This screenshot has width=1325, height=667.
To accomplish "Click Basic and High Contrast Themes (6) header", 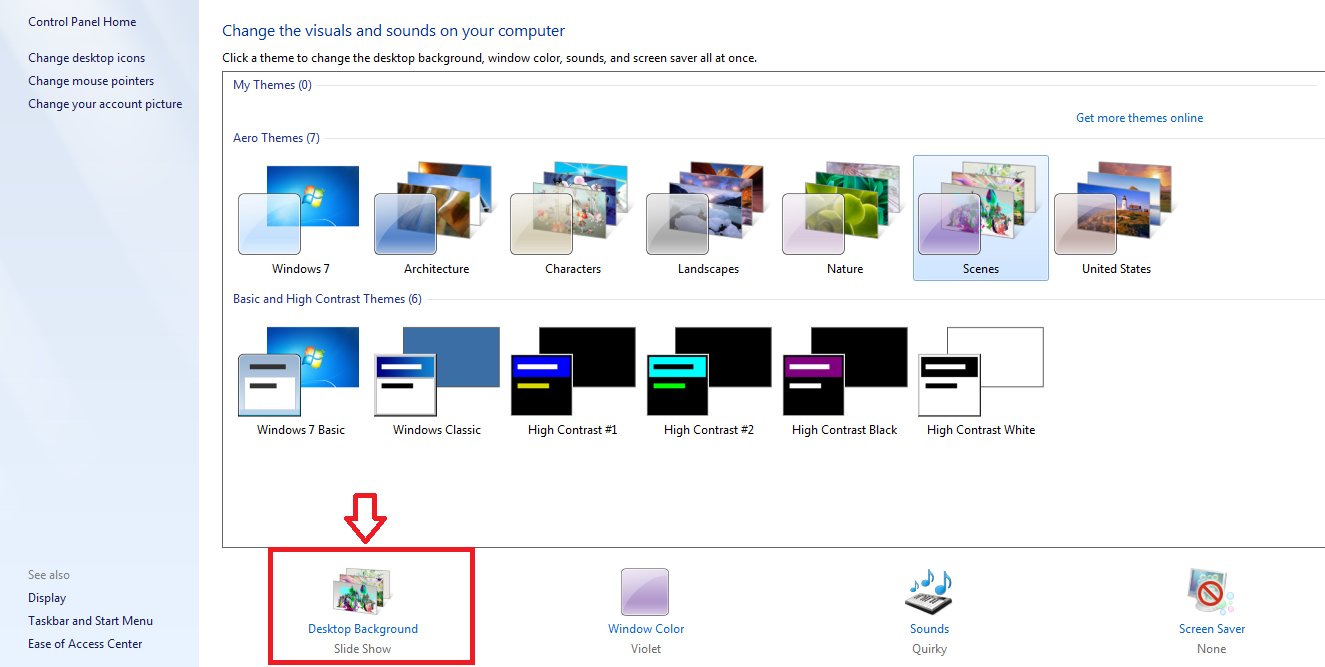I will (327, 299).
